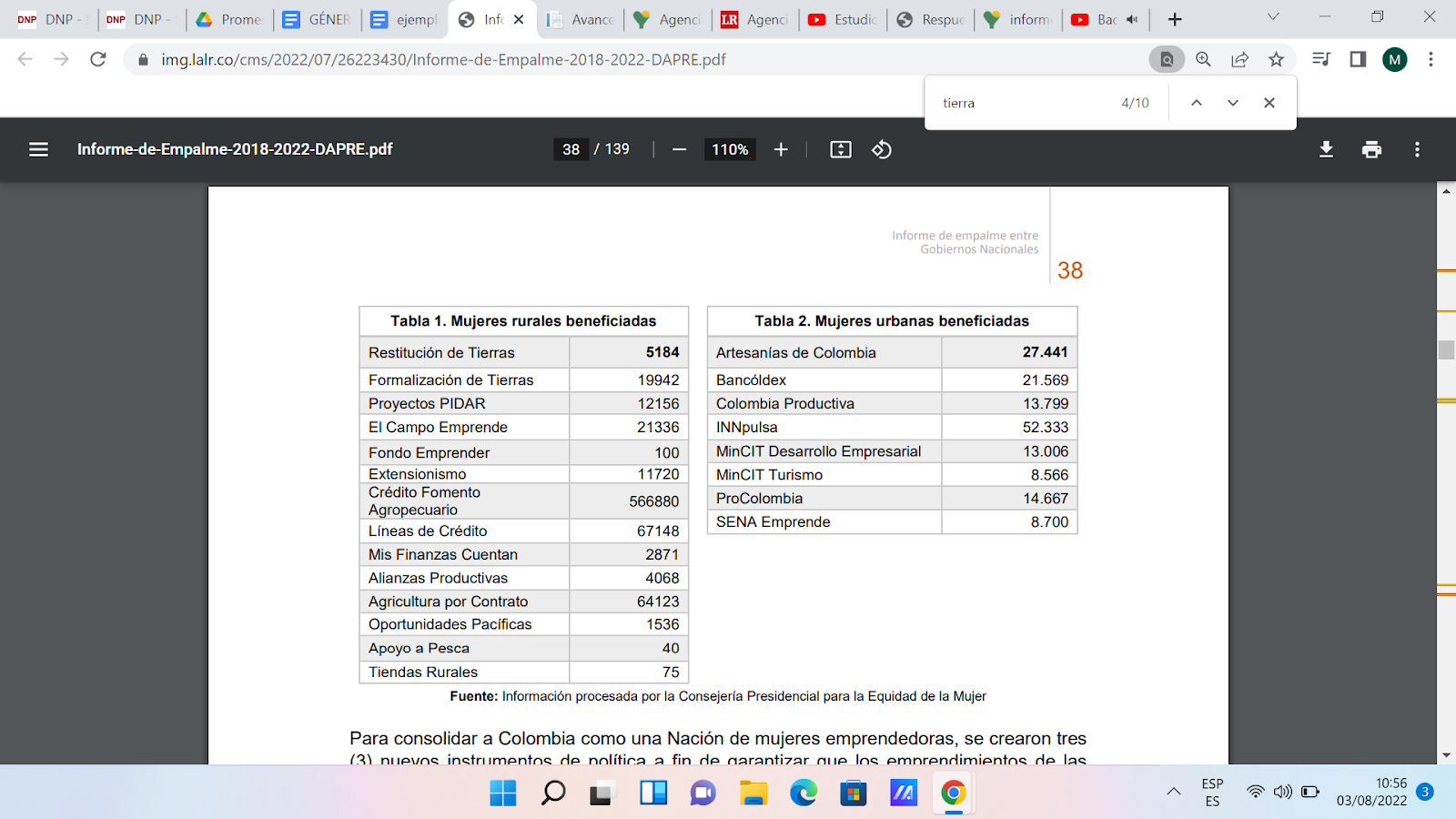Image resolution: width=1456 pixels, height=819 pixels.
Task: Open ESP language input switcher
Action: (1212, 792)
